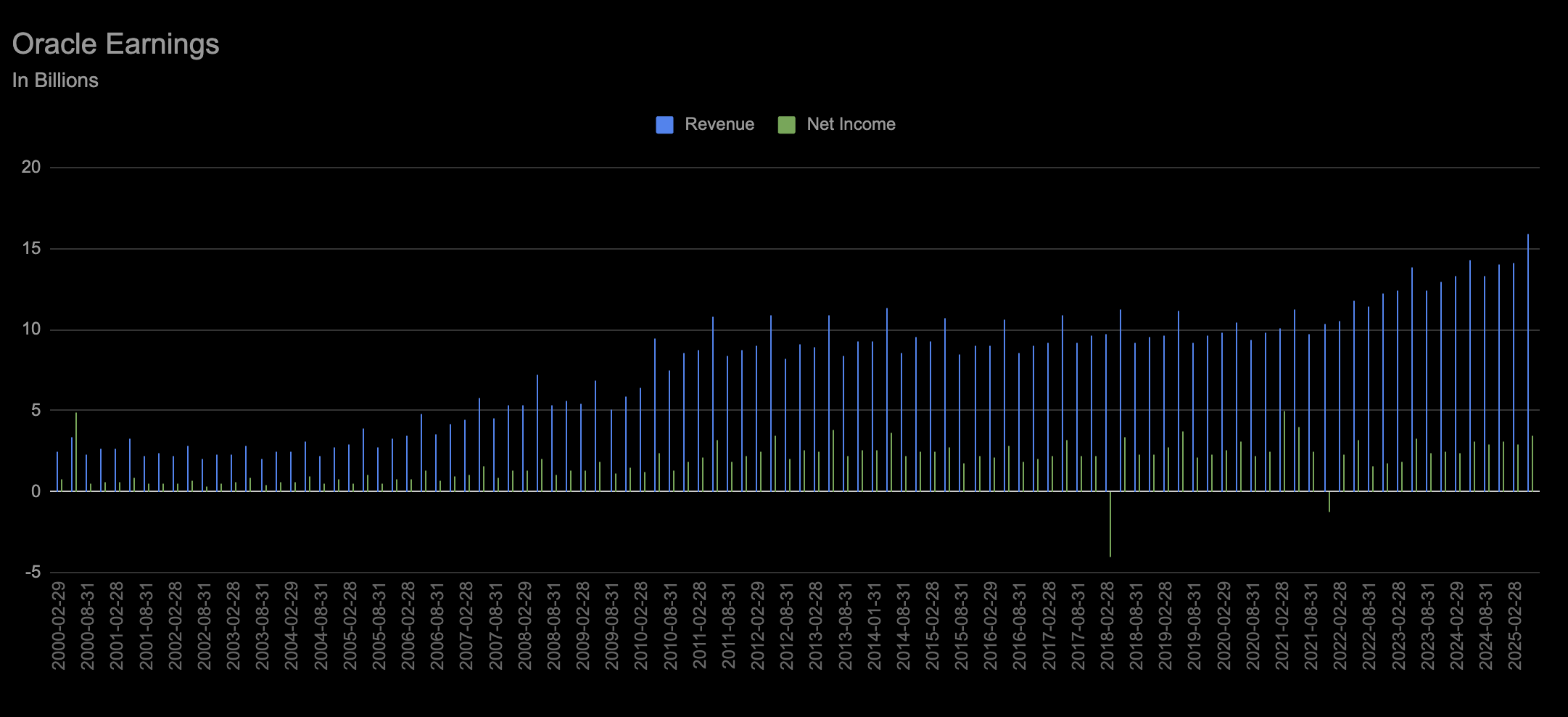Viewport: 1568px width, 717px height.
Task: Click the x-axis date label "2000-02-29"
Action: coord(59,626)
